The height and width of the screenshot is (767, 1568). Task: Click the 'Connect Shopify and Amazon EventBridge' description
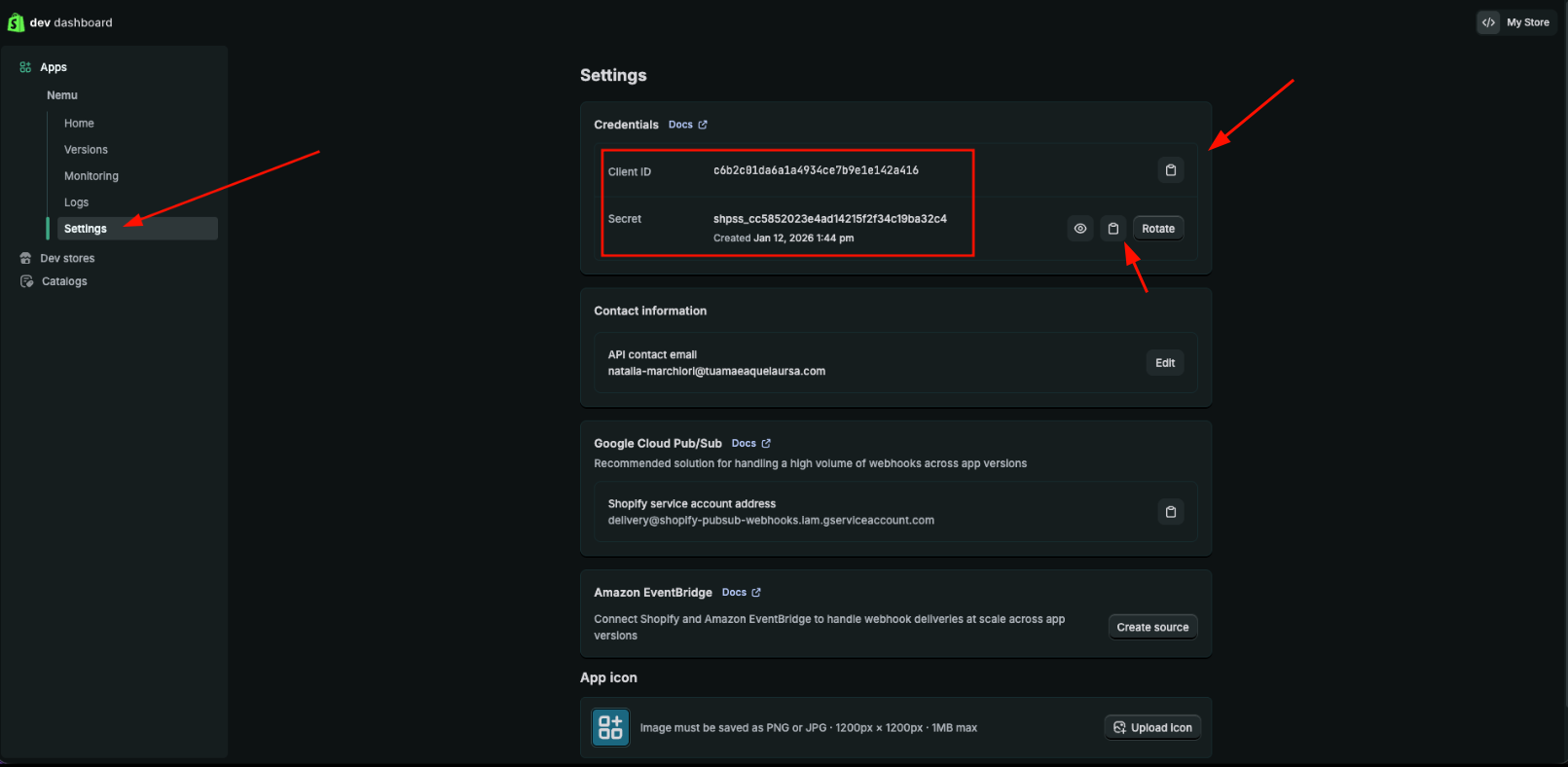[829, 627]
